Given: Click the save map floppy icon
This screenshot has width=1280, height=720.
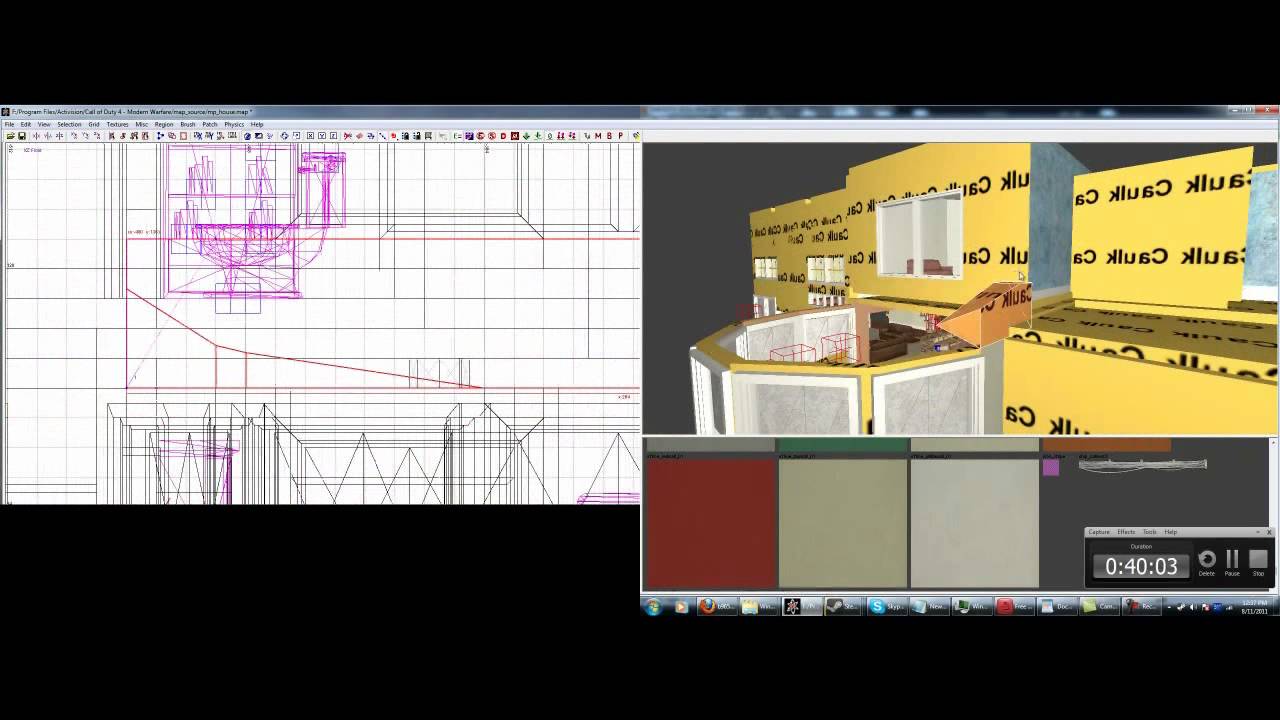Looking at the screenshot, I should tap(22, 136).
